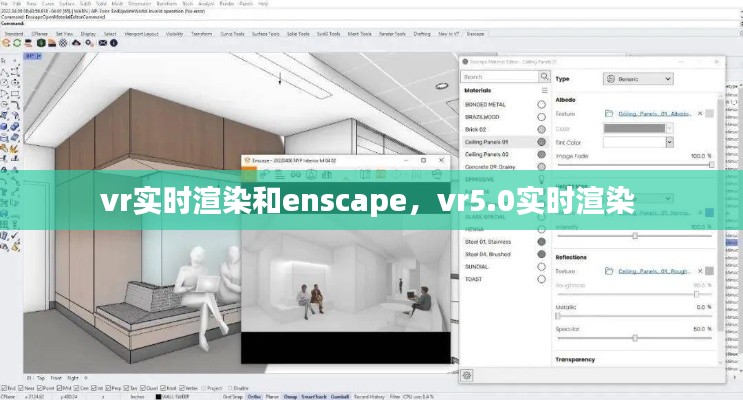This screenshot has height=400, width=743.
Task: Click the Specular slider track
Action: point(634,337)
